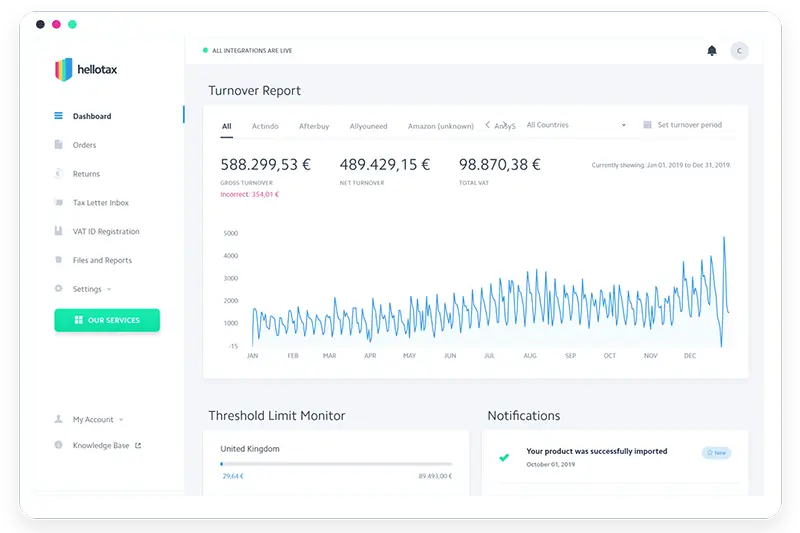Open the user avatar 'C' menu
This screenshot has width=800, height=533.
coord(739,50)
